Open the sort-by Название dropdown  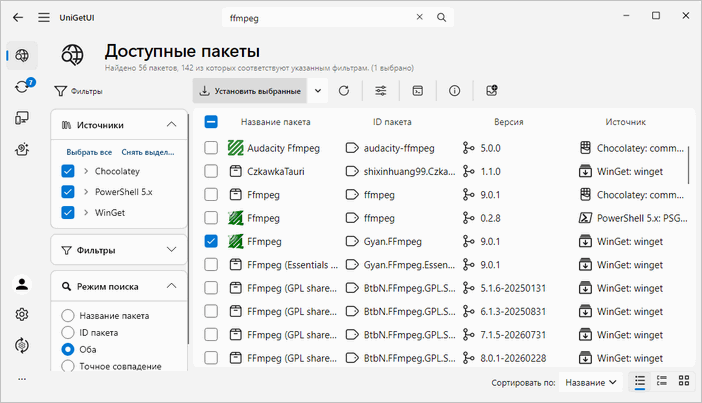(591, 382)
